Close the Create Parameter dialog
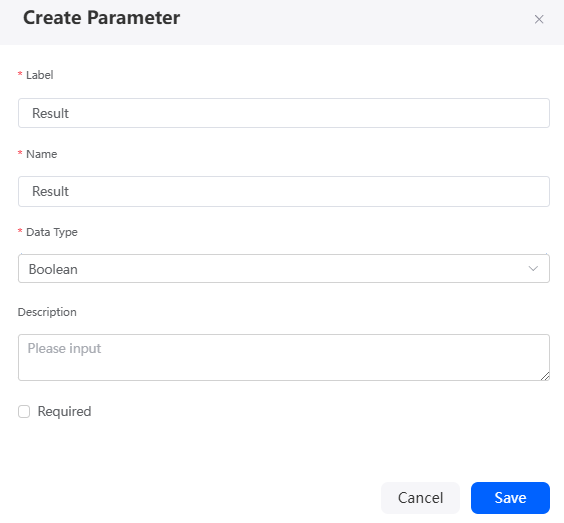The width and height of the screenshot is (564, 523). pyautogui.click(x=538, y=19)
